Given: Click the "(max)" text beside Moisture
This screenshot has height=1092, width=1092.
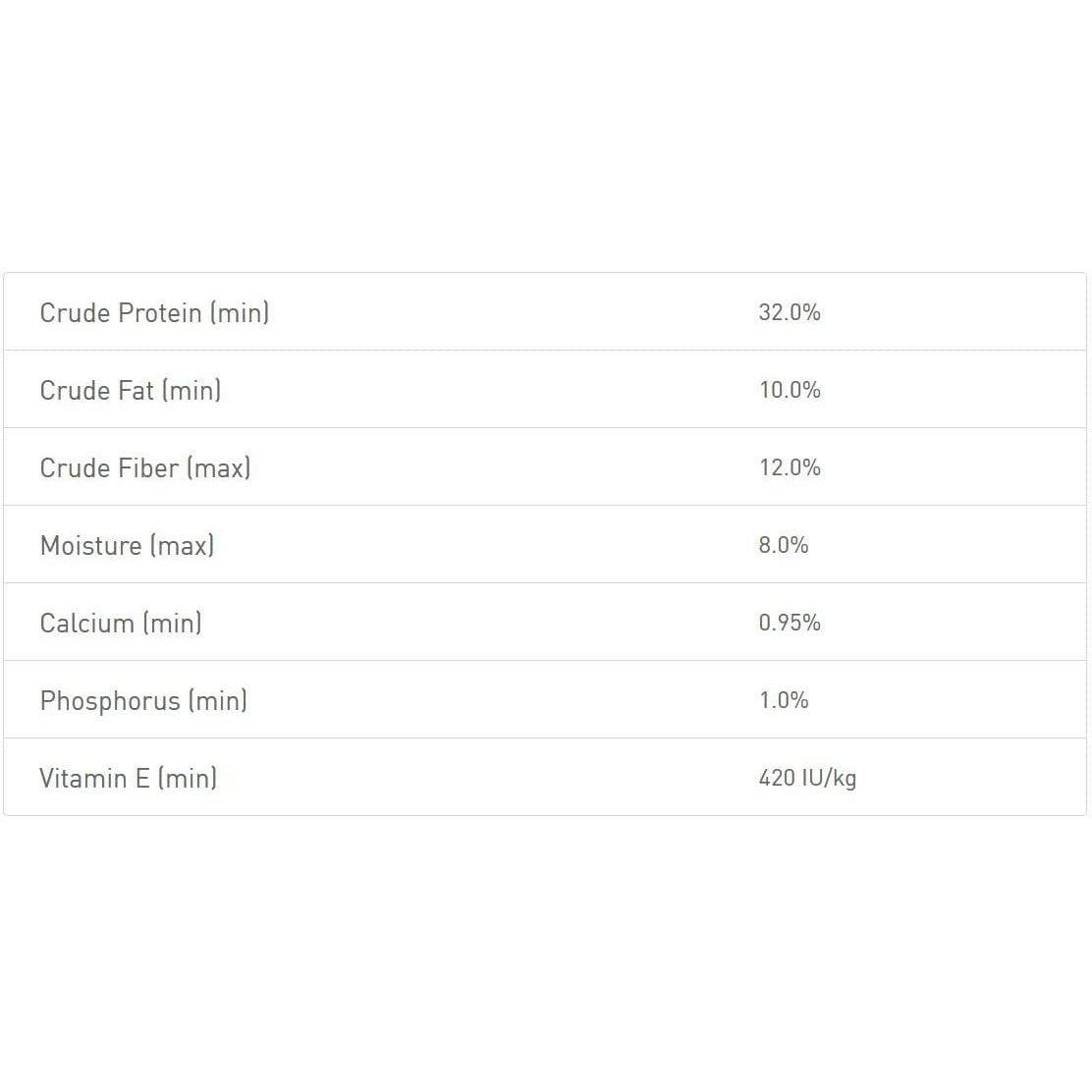Looking at the screenshot, I should tap(182, 545).
